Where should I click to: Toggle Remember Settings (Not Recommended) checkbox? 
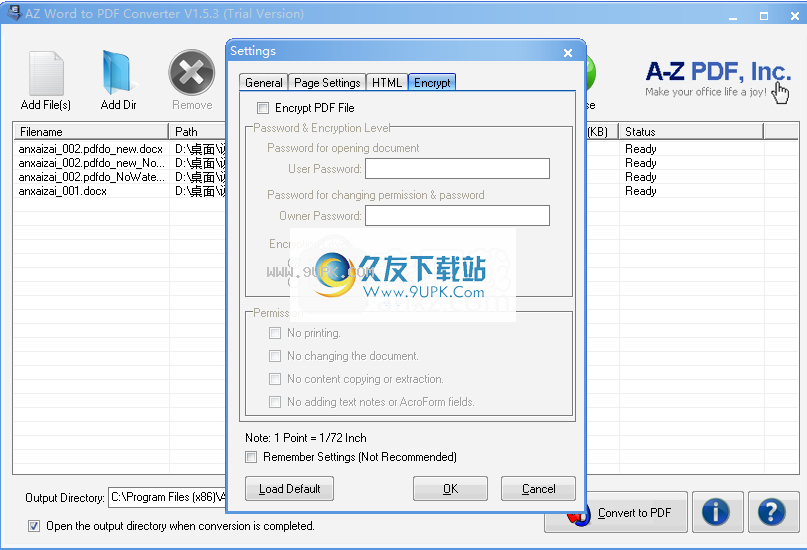pos(251,457)
